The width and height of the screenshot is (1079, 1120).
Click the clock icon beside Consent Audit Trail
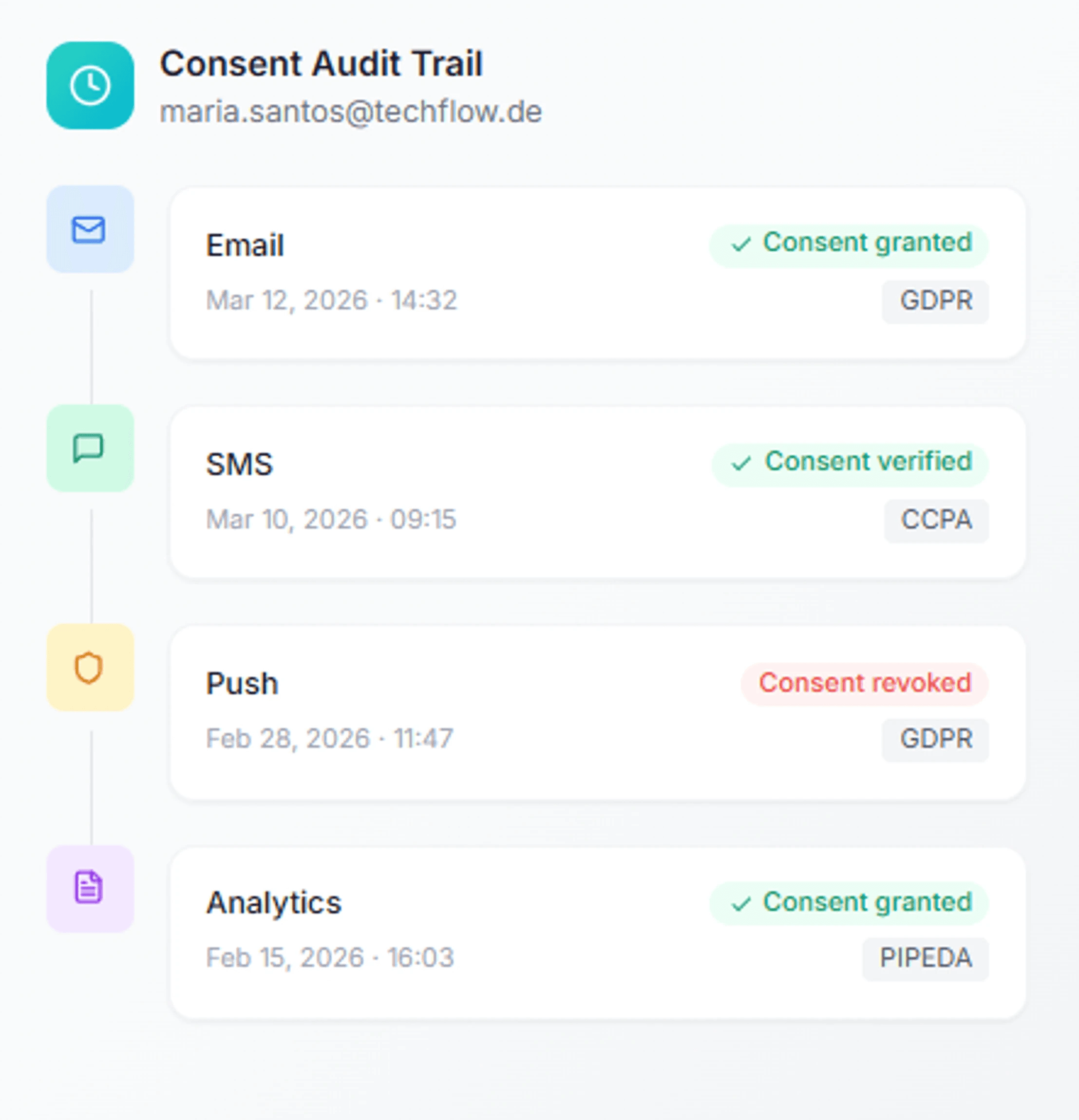point(90,85)
